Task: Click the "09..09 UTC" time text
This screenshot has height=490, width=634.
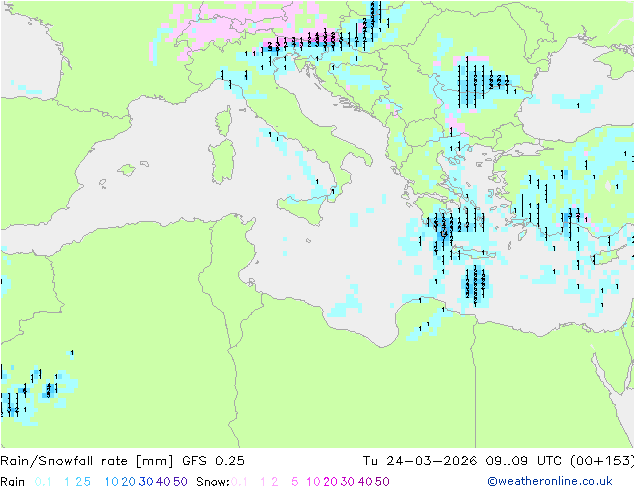Action: tap(523, 461)
